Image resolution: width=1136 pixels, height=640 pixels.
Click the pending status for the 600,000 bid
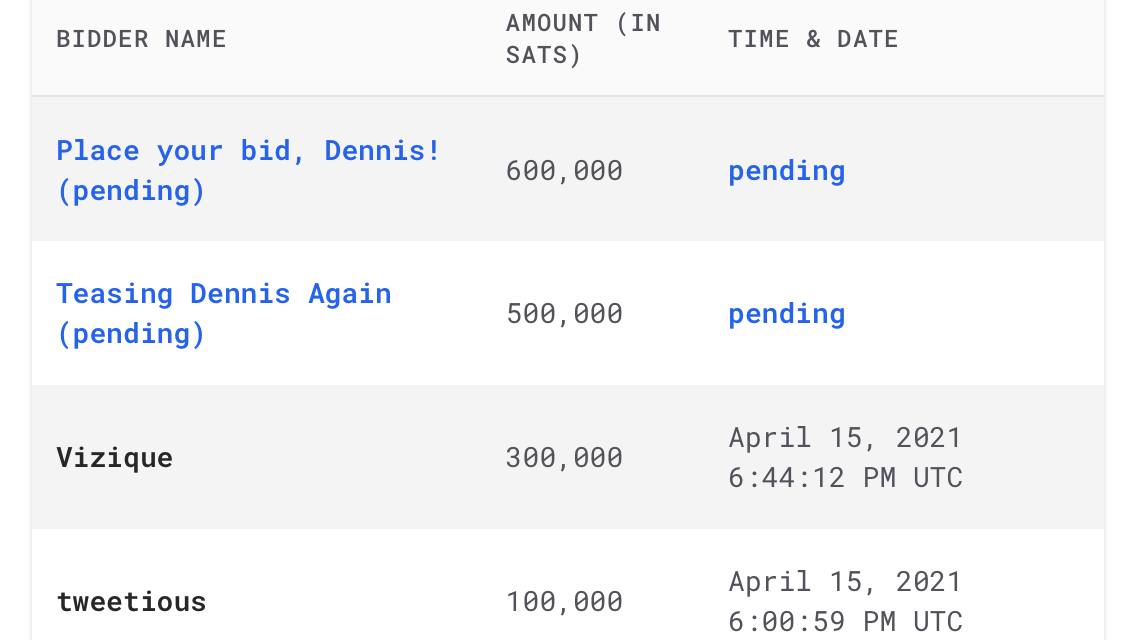(786, 171)
